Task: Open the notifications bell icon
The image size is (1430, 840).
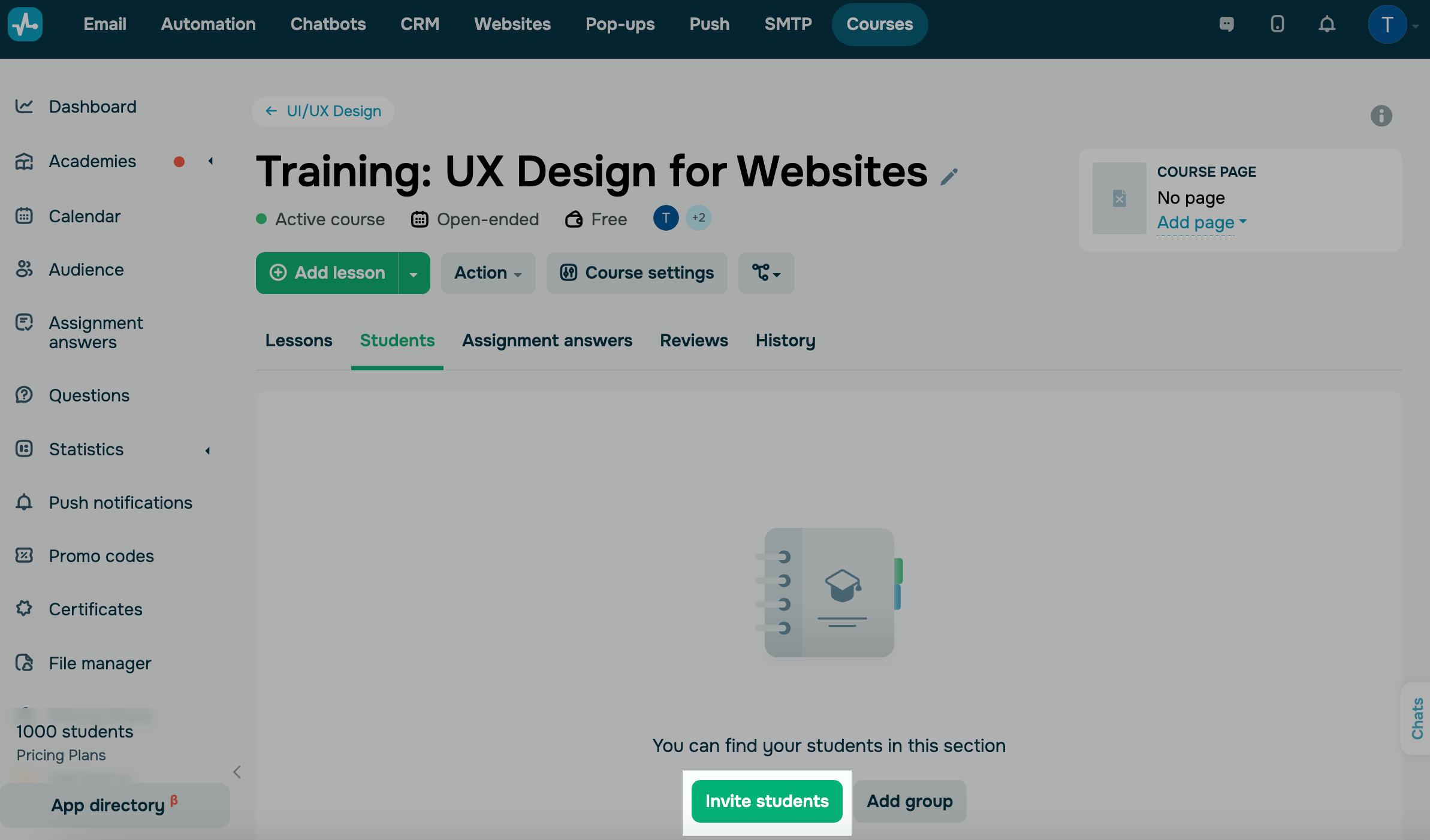Action: click(x=1327, y=25)
